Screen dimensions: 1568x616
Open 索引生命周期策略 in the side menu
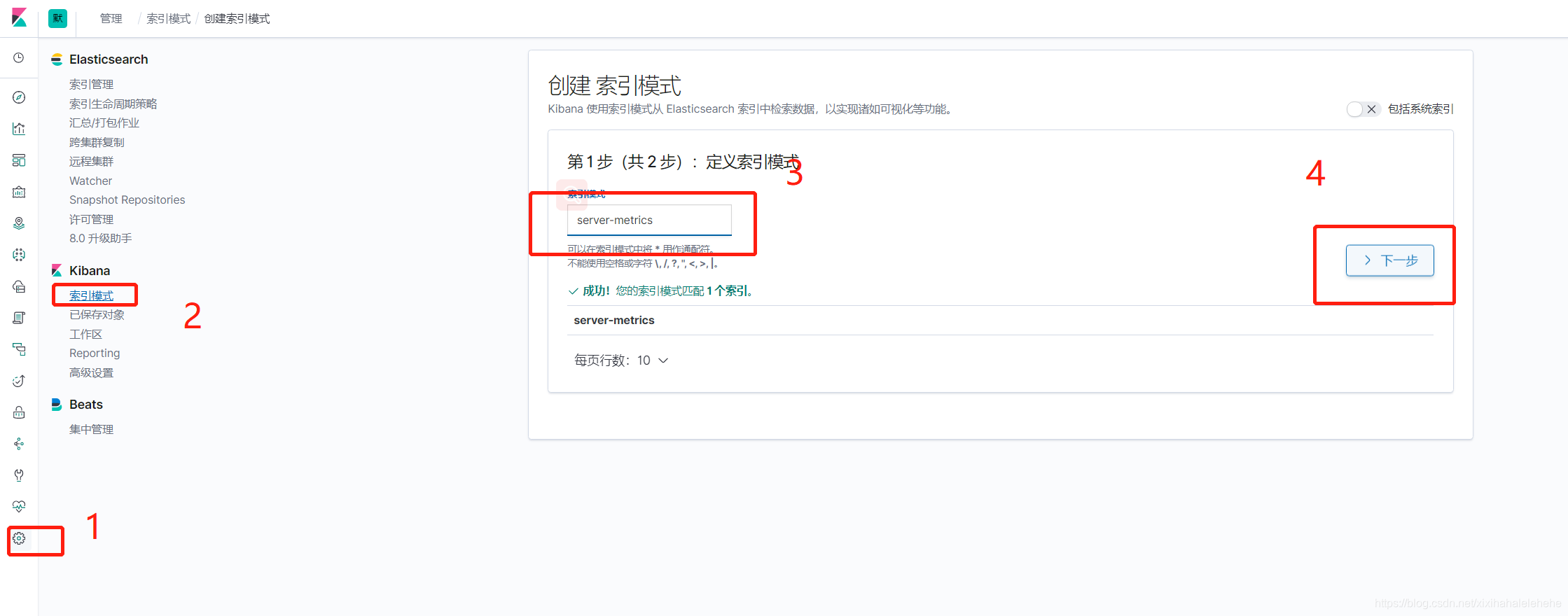pyautogui.click(x=113, y=104)
